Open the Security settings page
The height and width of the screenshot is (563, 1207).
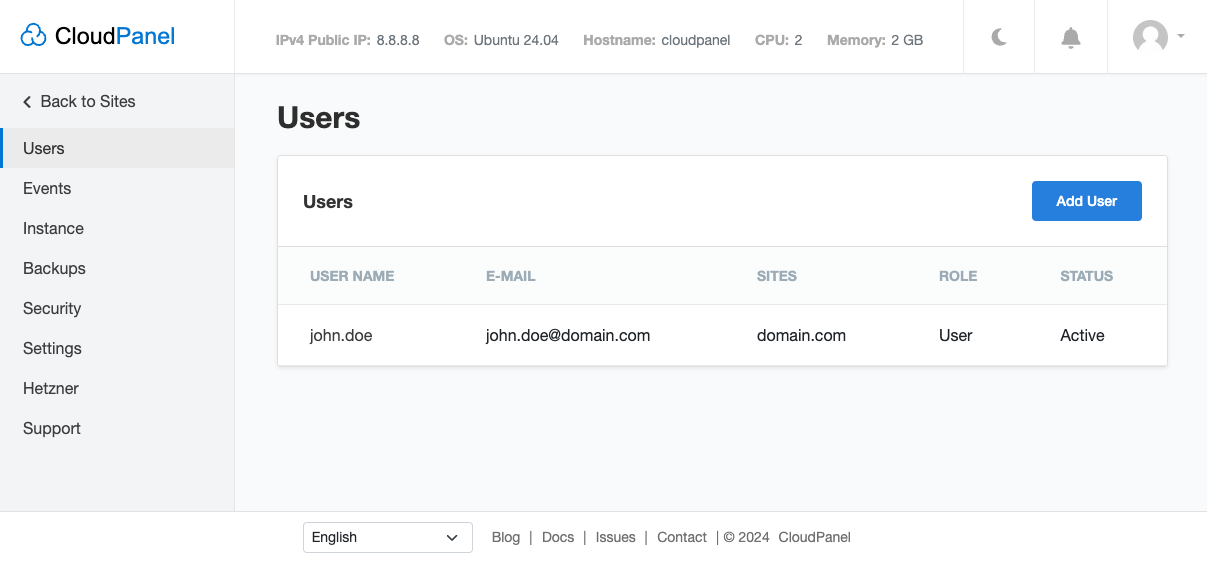click(x=52, y=308)
